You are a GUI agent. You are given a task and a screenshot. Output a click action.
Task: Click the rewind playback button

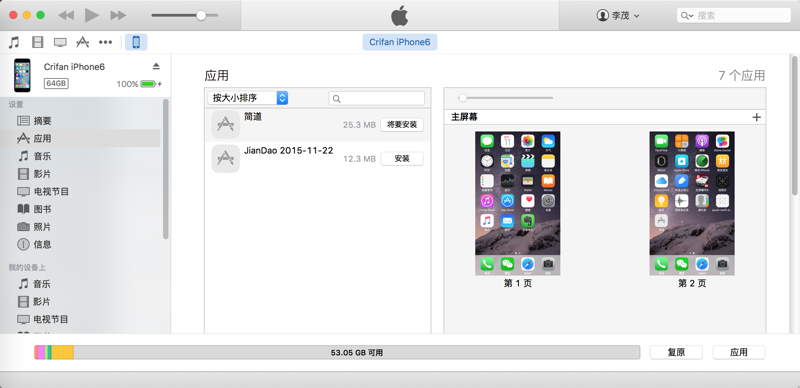[66, 15]
